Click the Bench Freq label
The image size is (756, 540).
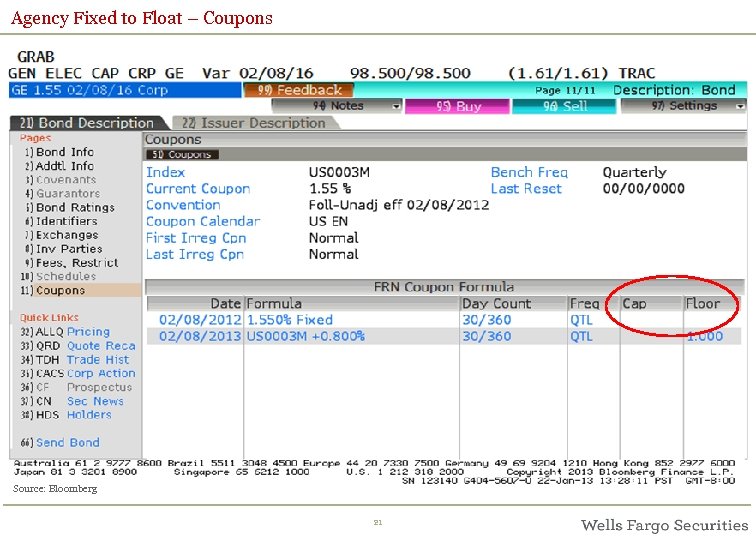(529, 173)
